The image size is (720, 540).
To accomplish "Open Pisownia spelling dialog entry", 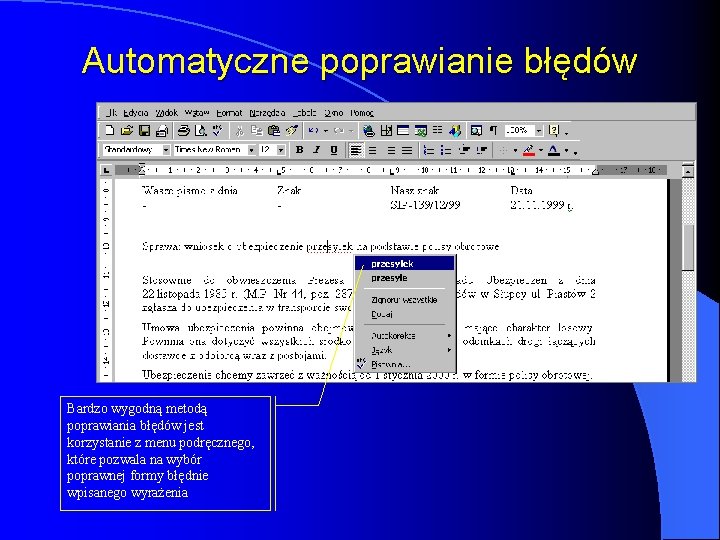I will [405, 365].
